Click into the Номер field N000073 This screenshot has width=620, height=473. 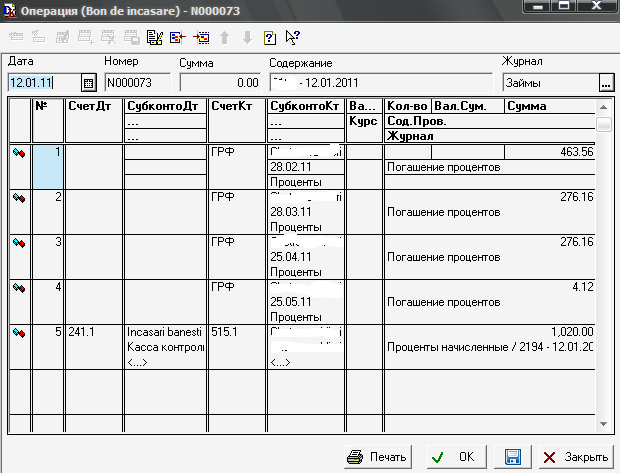(137, 83)
